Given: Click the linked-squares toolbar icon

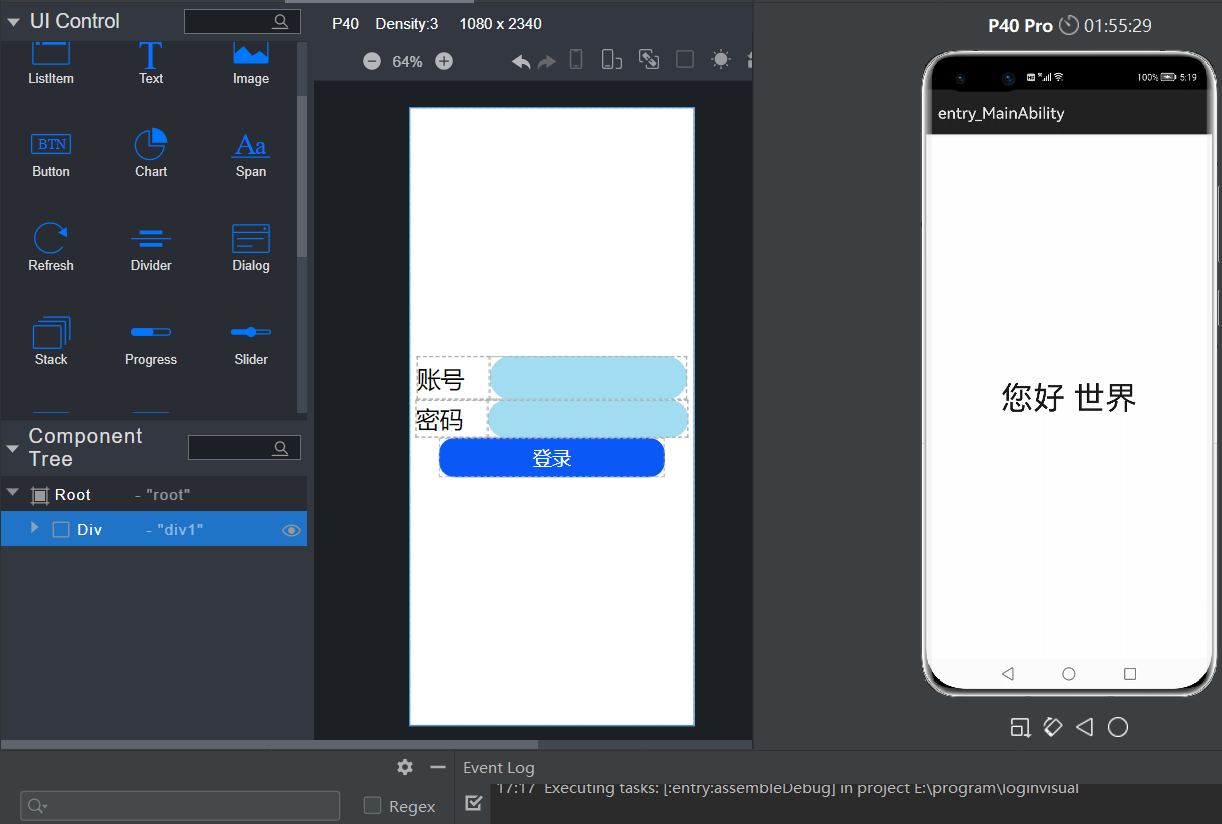Looking at the screenshot, I should click(649, 60).
